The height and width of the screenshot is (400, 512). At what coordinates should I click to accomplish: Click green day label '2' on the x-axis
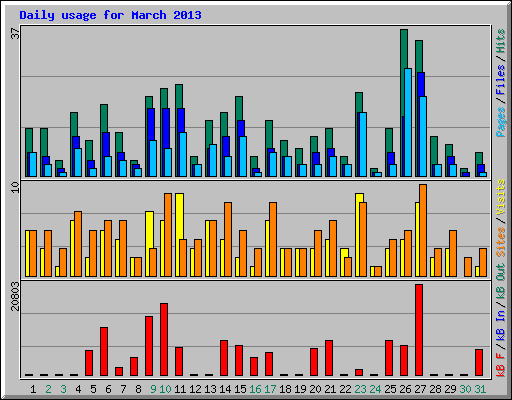[x=48, y=389]
